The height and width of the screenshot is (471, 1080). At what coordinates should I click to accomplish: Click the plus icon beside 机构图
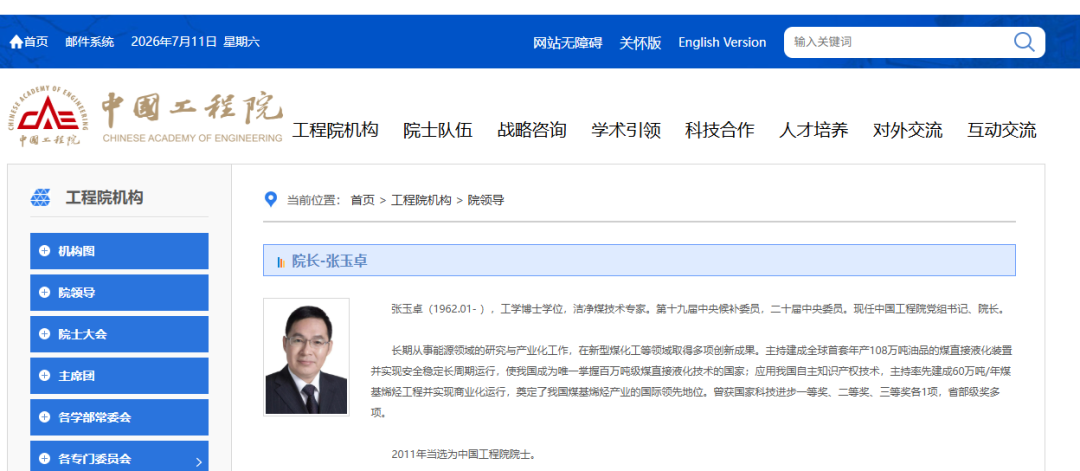click(x=45, y=251)
